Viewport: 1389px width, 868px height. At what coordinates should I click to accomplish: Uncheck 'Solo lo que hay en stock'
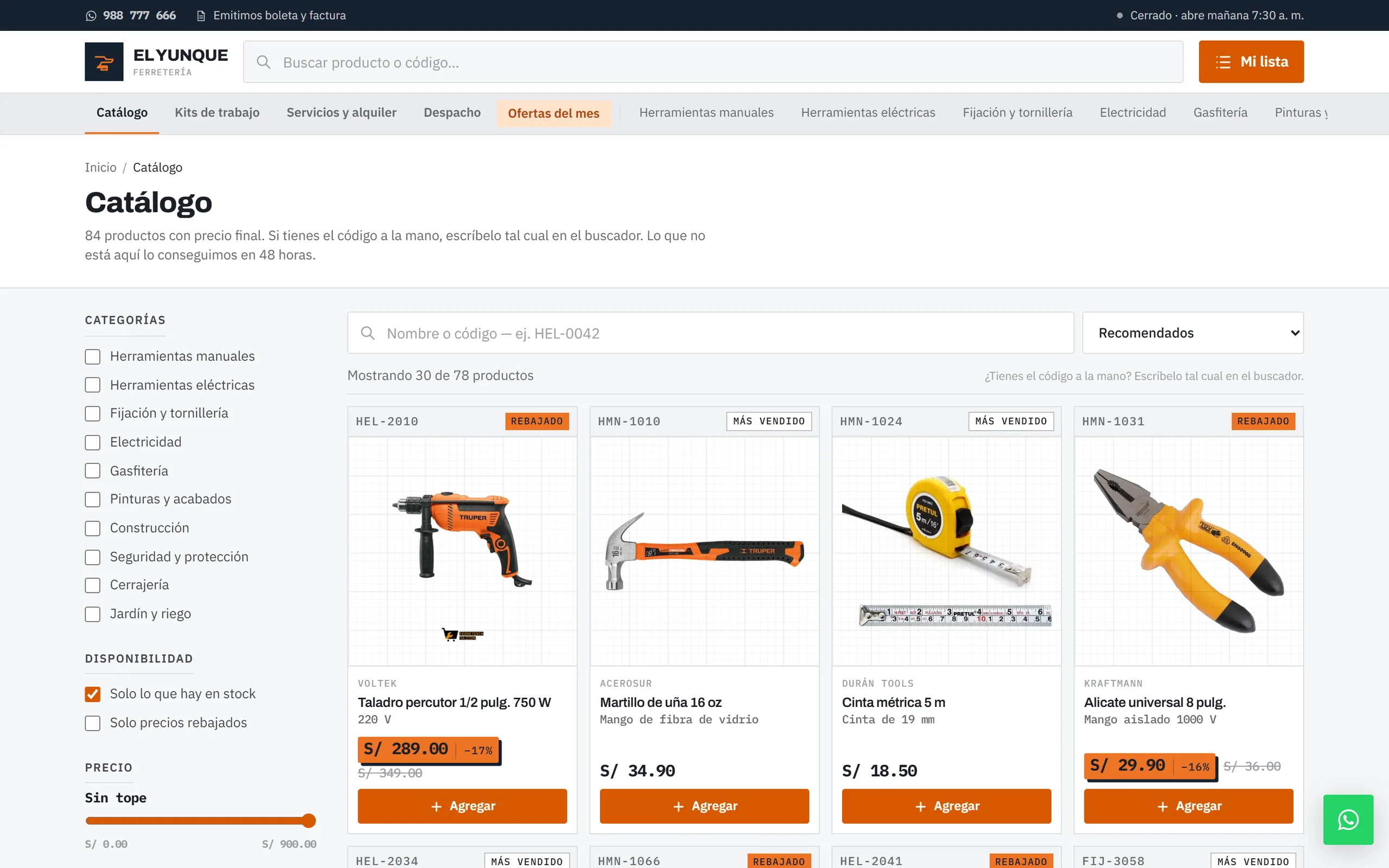click(92, 694)
